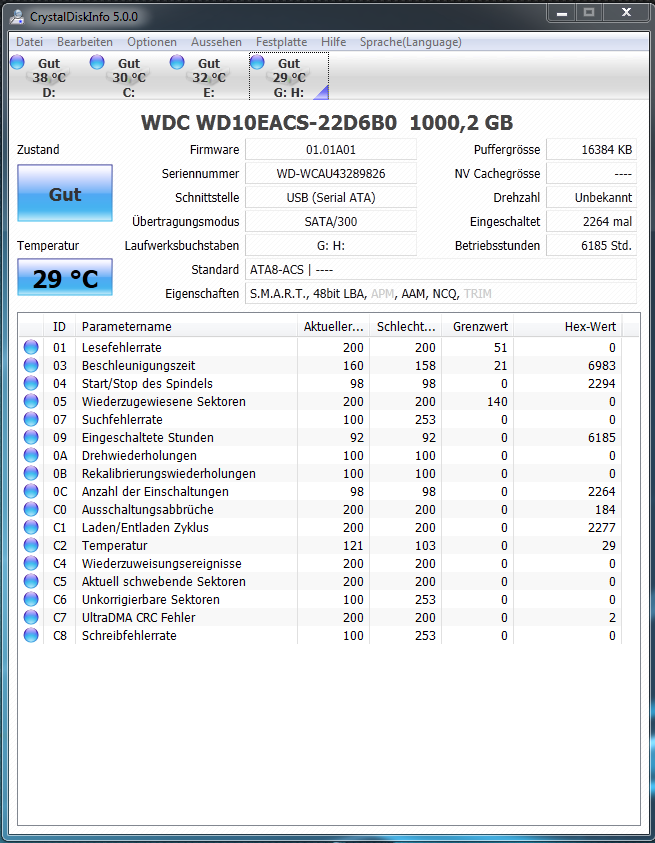The width and height of the screenshot is (655, 843).
Task: Open the Optionen menu
Action: point(152,42)
